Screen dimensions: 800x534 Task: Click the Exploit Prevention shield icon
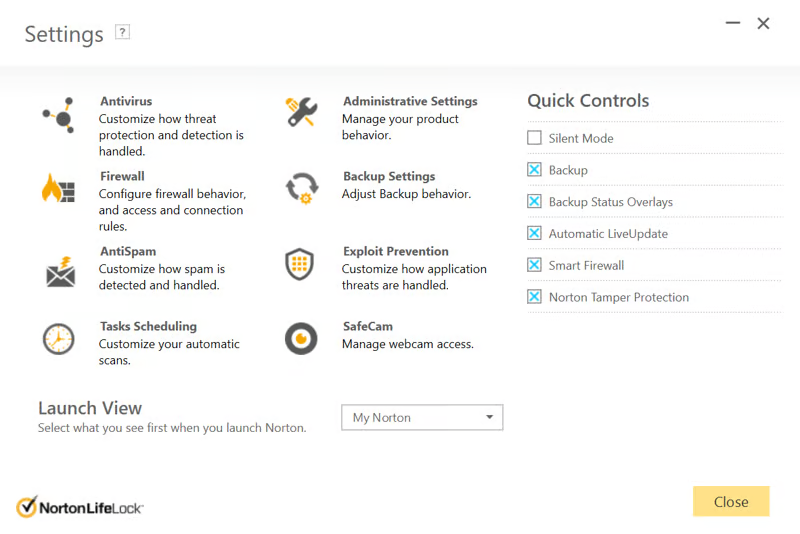click(300, 264)
